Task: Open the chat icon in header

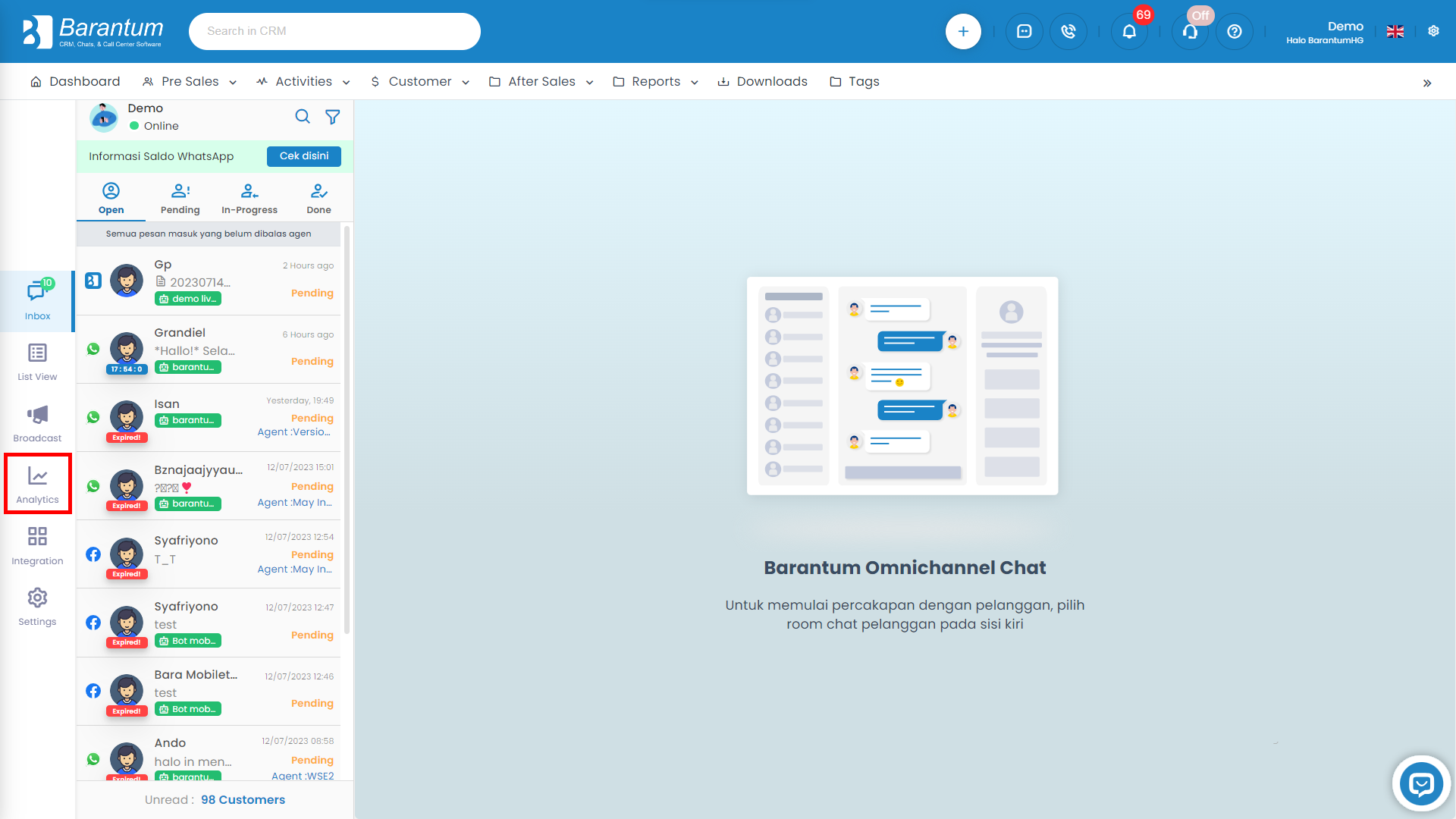Action: tap(1024, 31)
